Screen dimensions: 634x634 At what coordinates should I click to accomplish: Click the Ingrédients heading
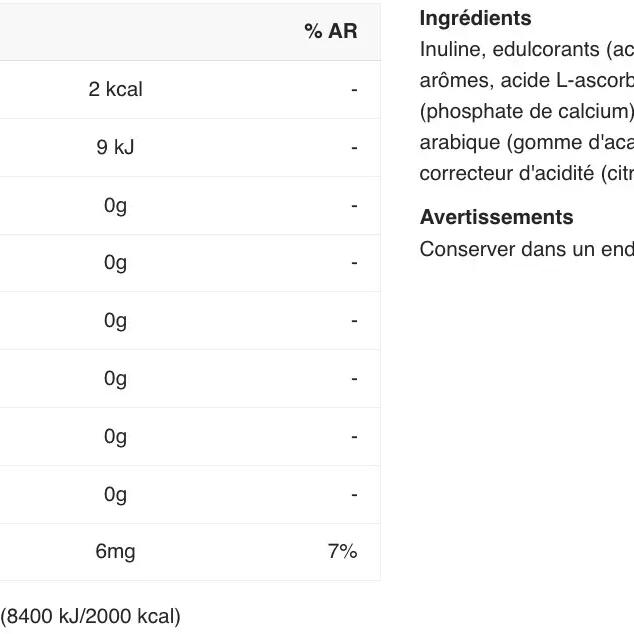pos(475,18)
